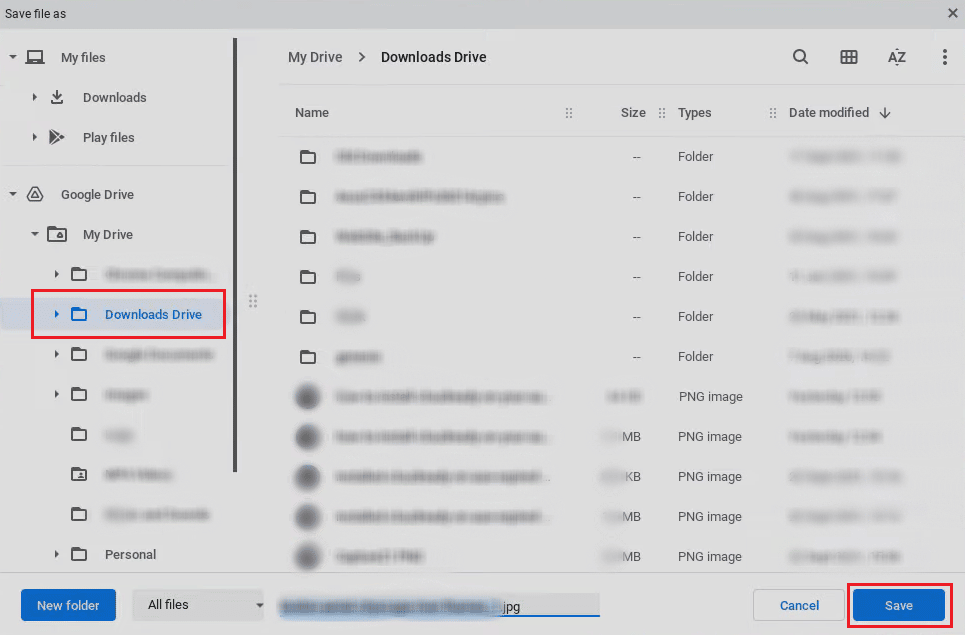The width and height of the screenshot is (965, 635).
Task: Click the descending arrow beside Date modified
Action: pyautogui.click(x=885, y=113)
